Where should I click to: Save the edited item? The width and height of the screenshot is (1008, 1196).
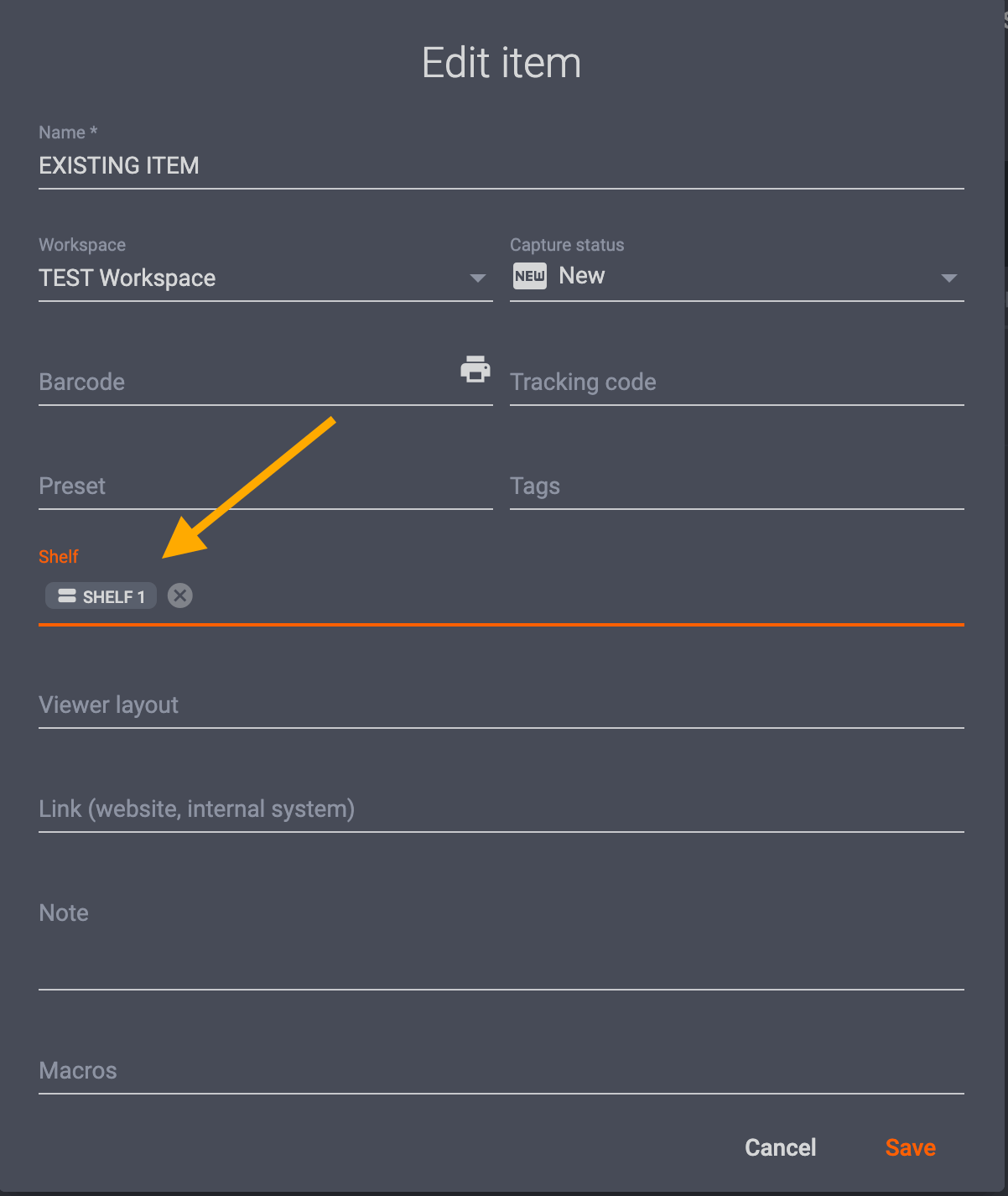[910, 1147]
